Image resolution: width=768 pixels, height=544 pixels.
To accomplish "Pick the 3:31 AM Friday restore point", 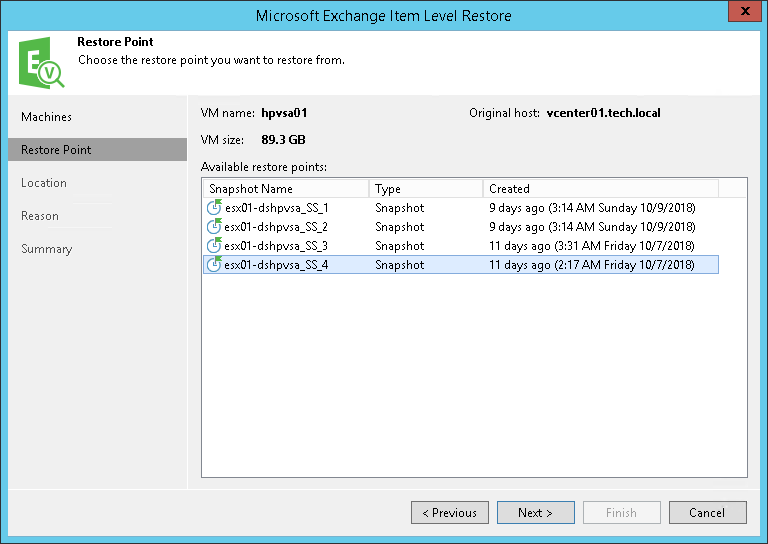I will pyautogui.click(x=591, y=246).
